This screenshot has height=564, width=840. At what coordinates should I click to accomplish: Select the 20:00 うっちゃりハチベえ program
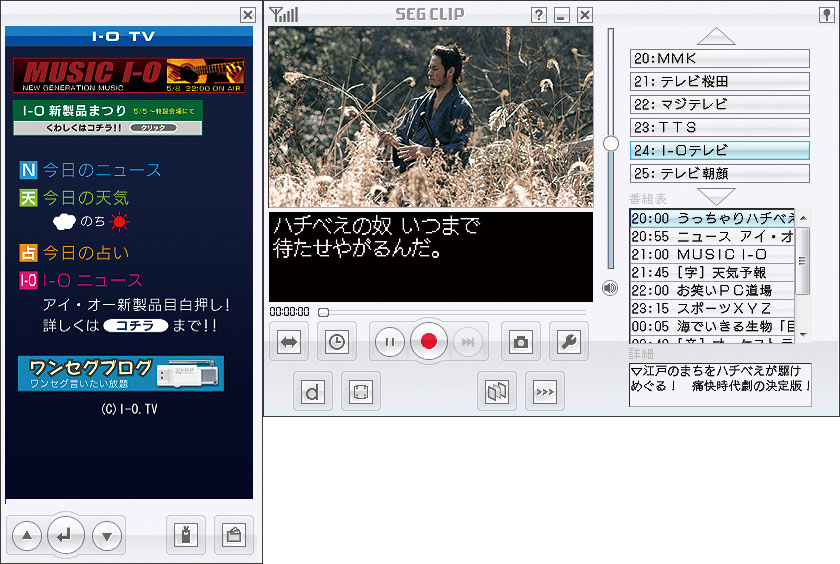click(712, 219)
